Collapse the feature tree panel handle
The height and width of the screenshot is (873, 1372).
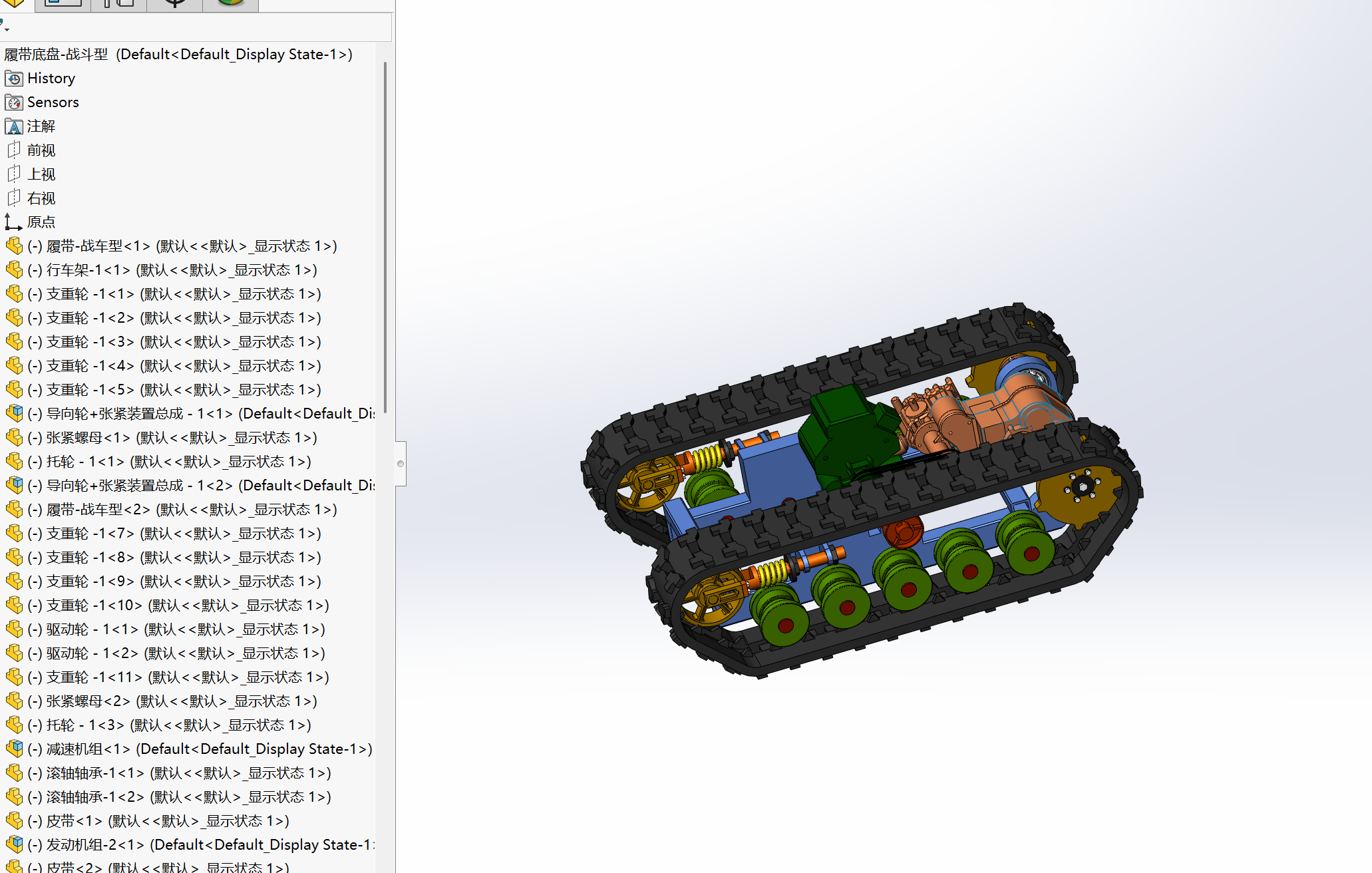(x=401, y=464)
